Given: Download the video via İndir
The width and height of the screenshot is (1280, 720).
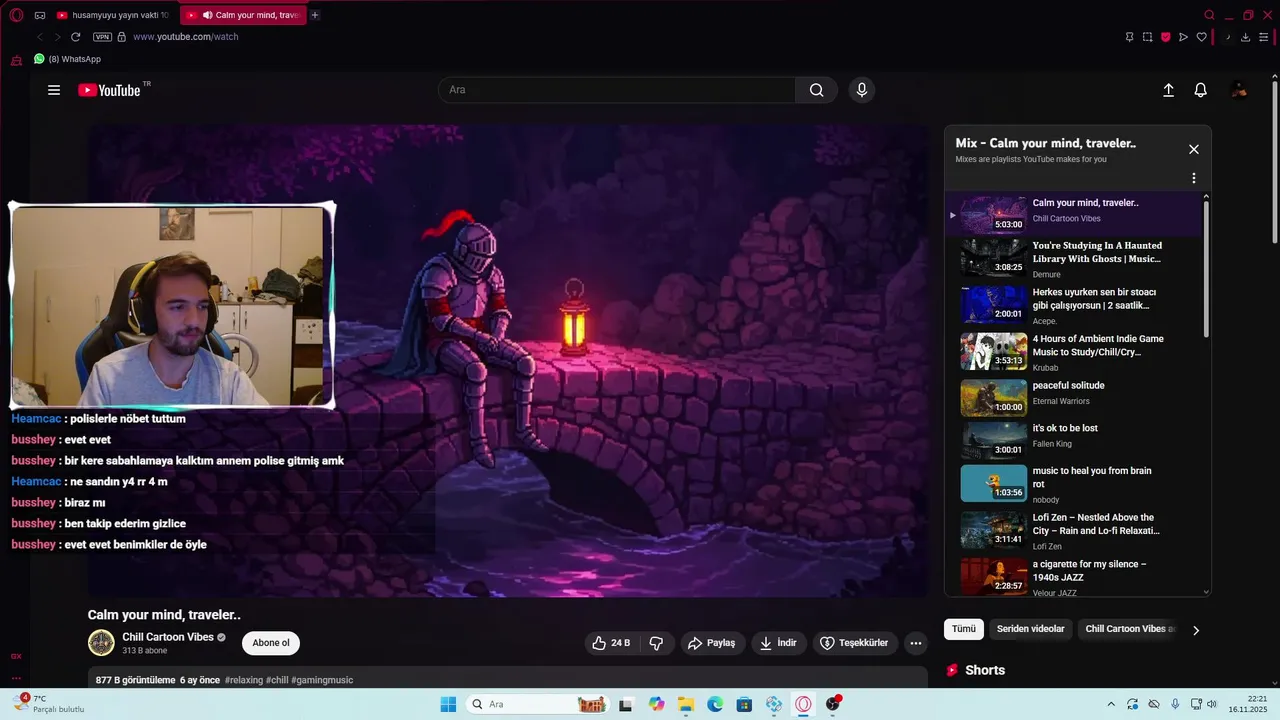Looking at the screenshot, I should point(779,643).
